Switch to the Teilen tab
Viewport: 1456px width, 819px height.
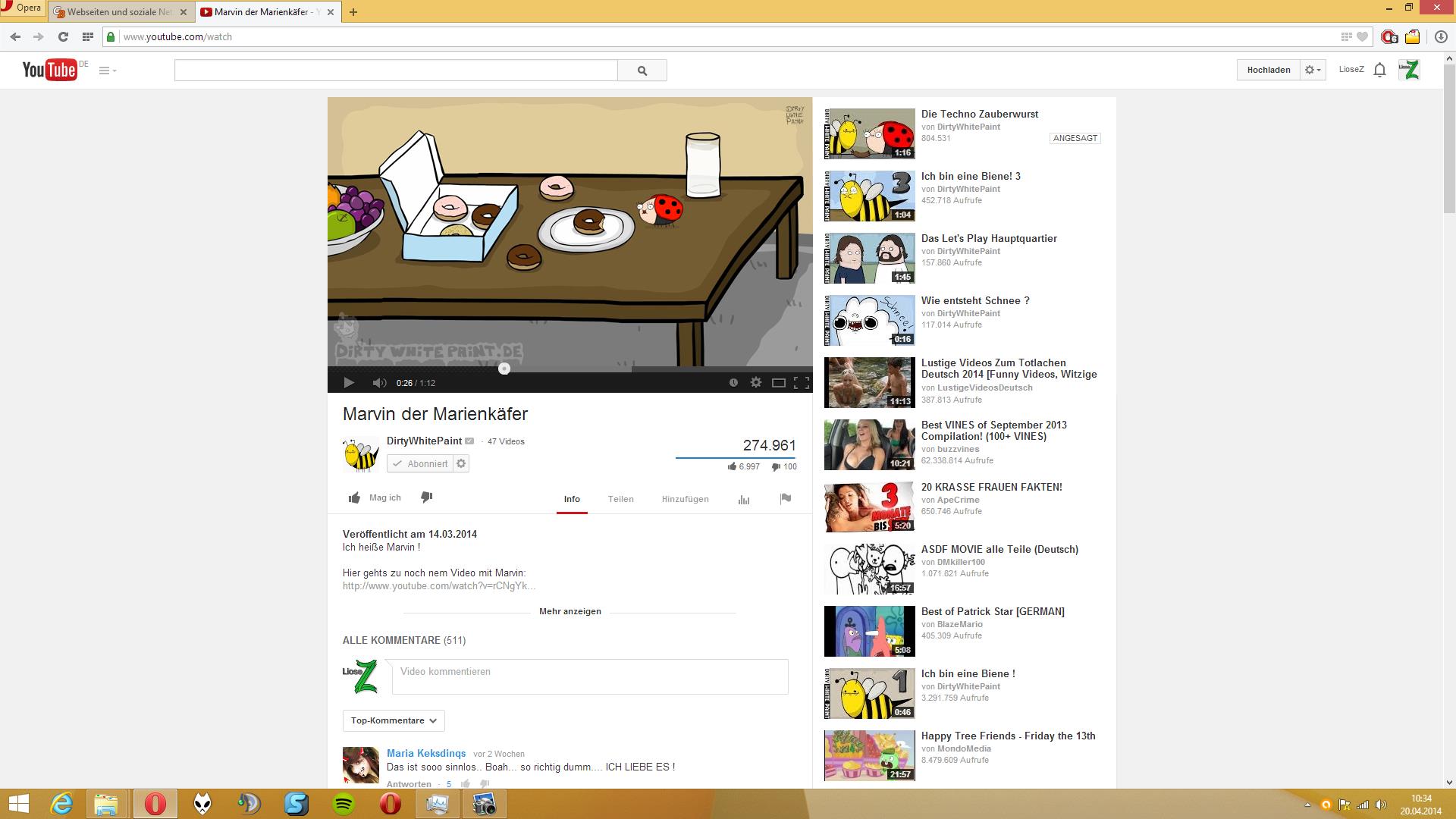pyautogui.click(x=620, y=499)
